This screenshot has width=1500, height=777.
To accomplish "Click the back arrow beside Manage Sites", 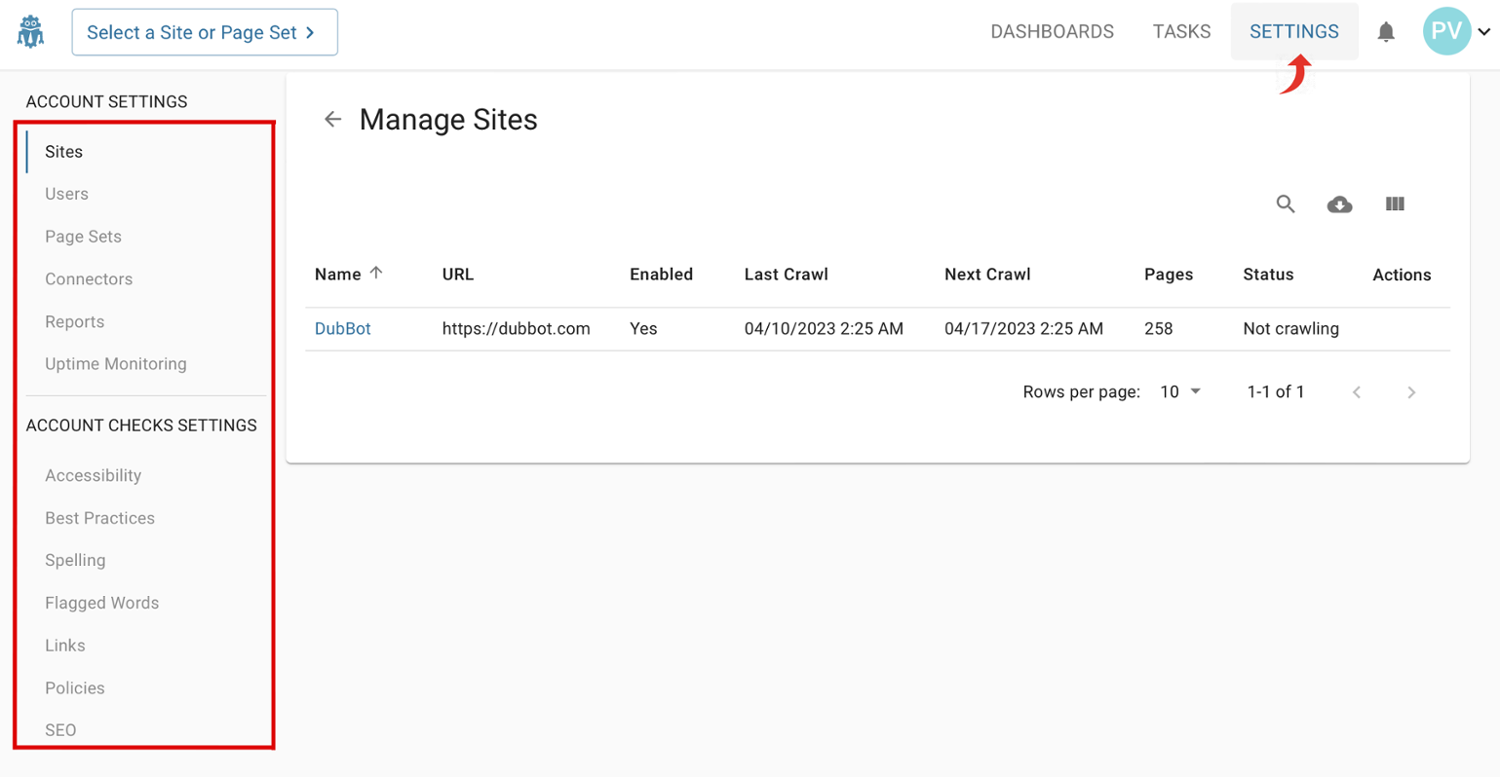I will point(332,118).
